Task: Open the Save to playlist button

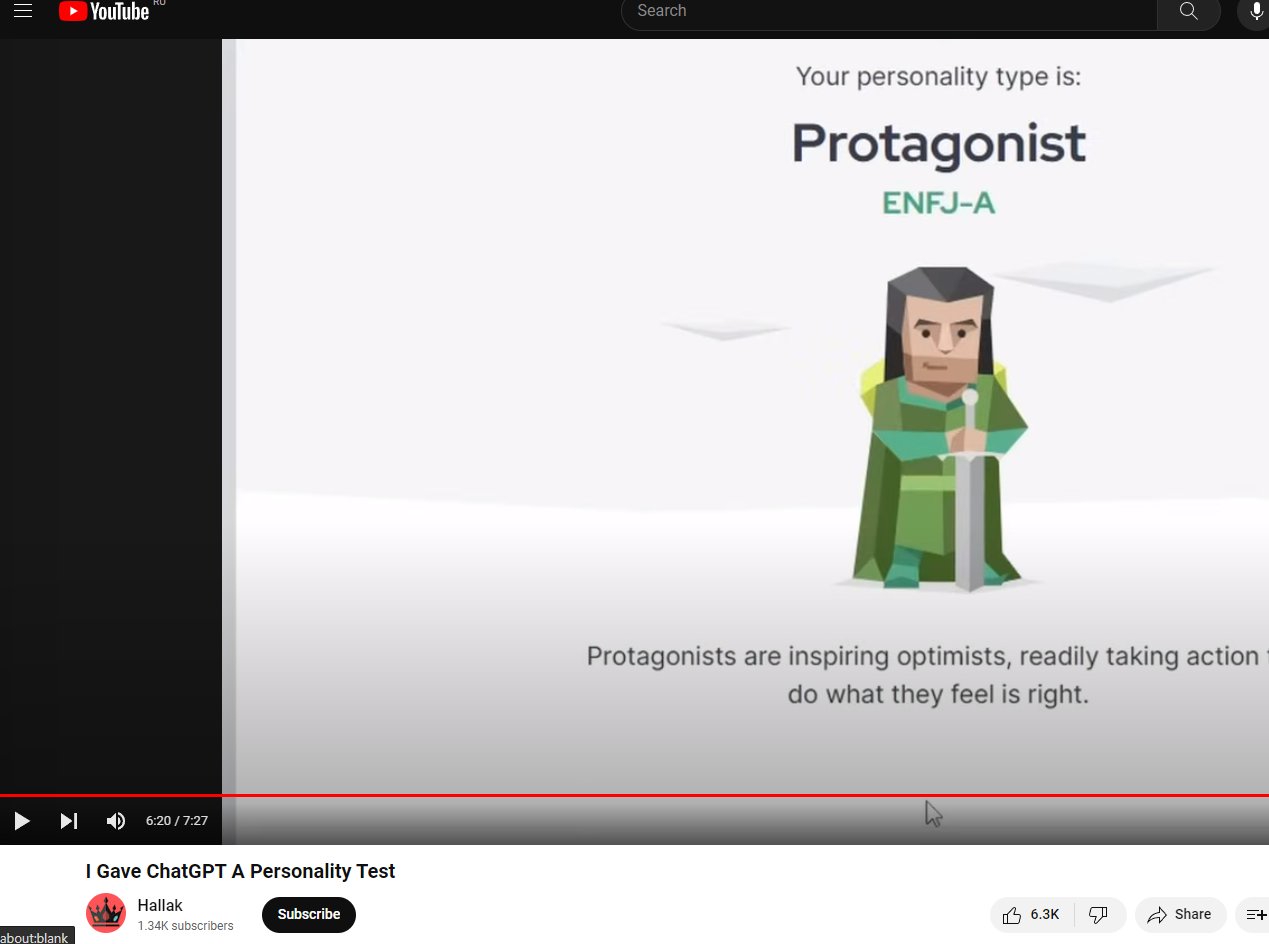Action: pyautogui.click(x=1253, y=914)
